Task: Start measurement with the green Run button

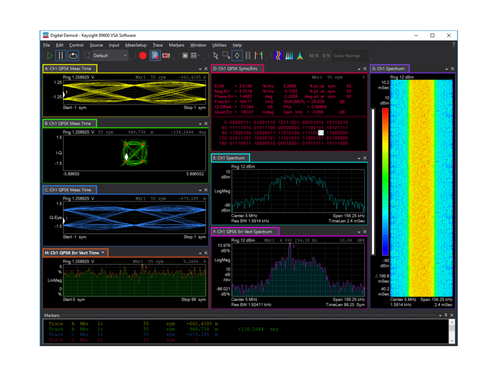Action: (x=50, y=56)
